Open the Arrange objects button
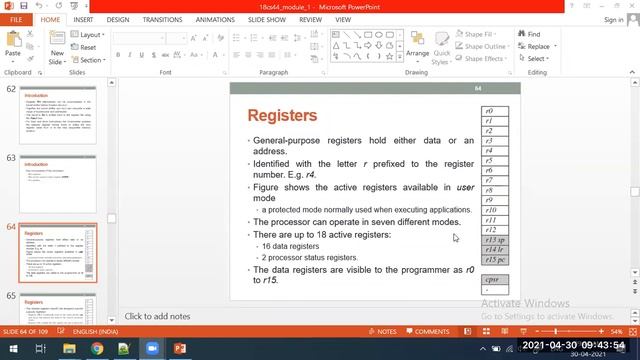Image resolution: width=640 pixels, height=360 pixels. coord(417,47)
